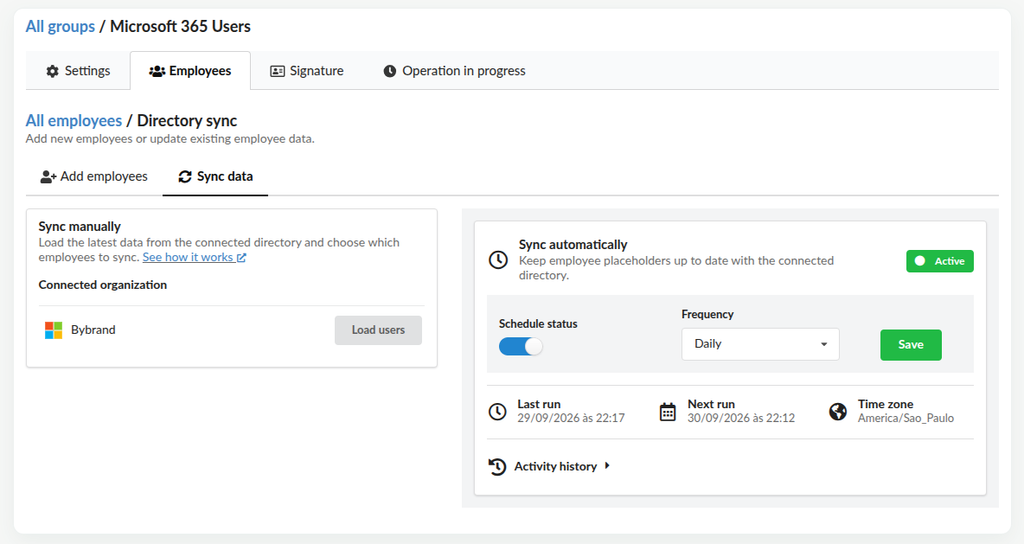1024x544 pixels.
Task: Select the Sync data sub-tab
Action: pos(216,177)
